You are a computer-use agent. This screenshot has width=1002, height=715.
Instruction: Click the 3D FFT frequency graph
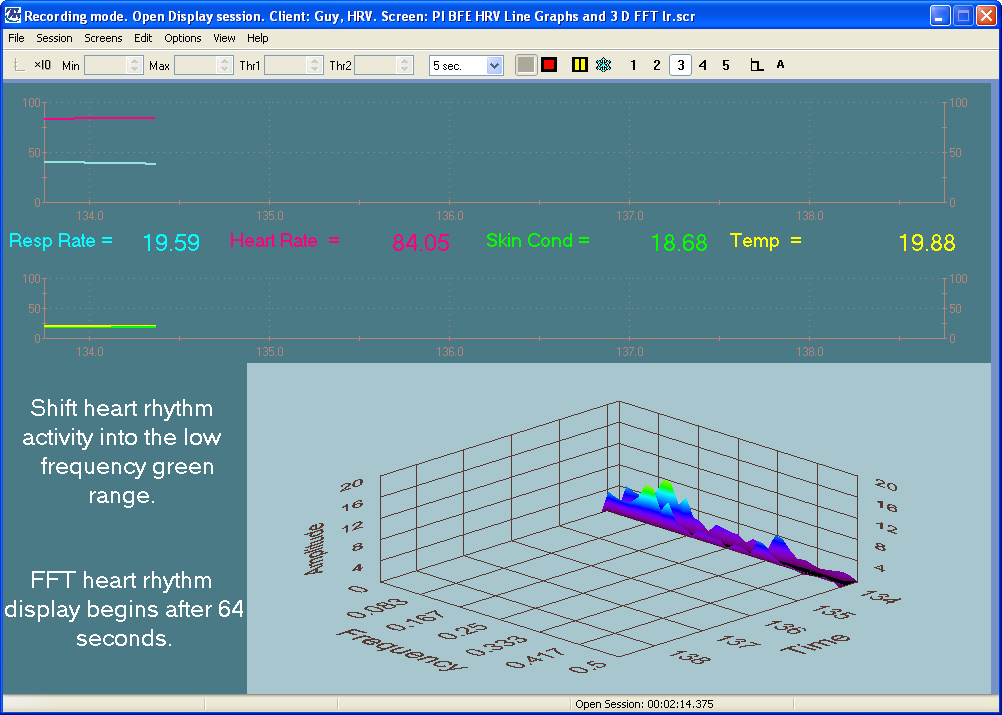618,528
